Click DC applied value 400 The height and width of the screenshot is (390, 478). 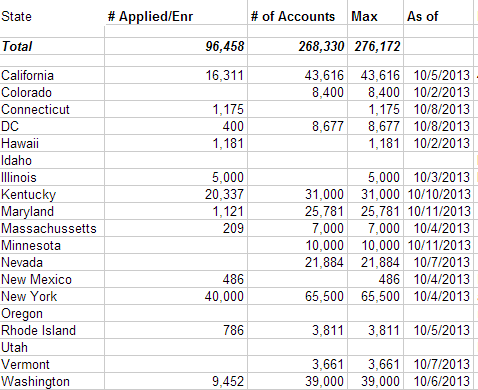176,126
